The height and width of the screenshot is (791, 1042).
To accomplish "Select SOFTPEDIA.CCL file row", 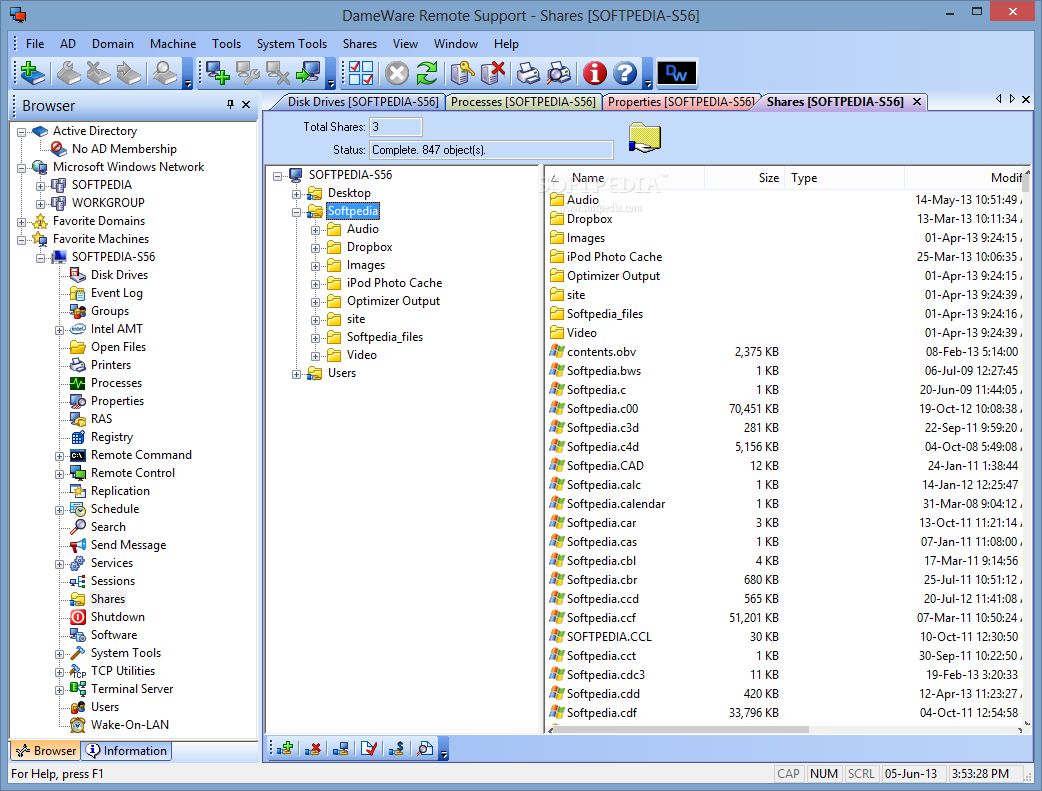I will coord(609,637).
